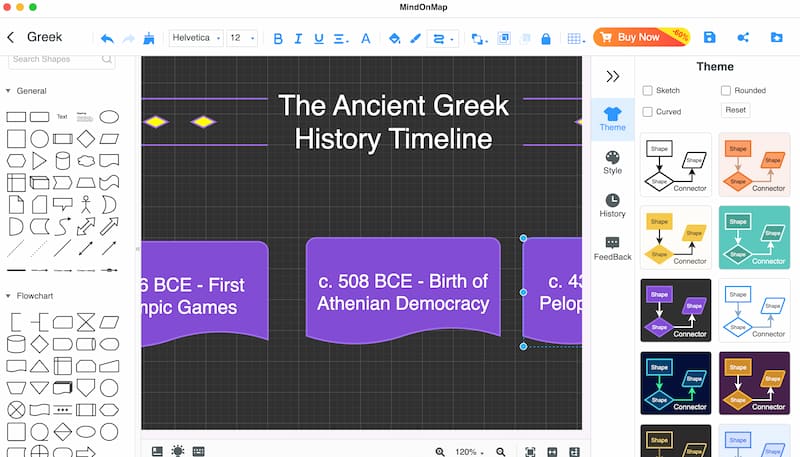Apply the orange theme thumbnail
Viewport: 800px width, 457px height.
click(754, 165)
